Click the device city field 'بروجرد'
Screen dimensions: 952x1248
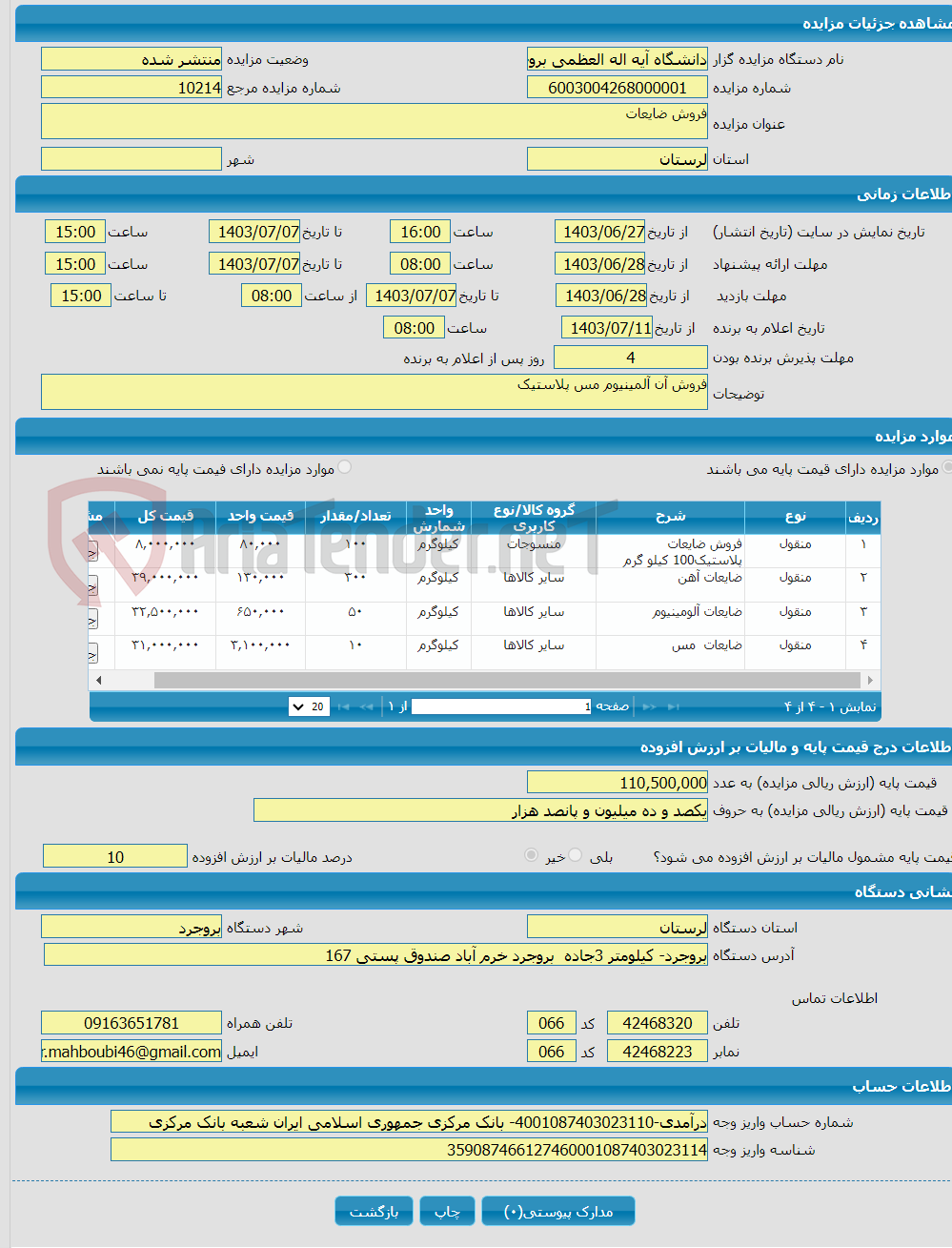pos(132,928)
